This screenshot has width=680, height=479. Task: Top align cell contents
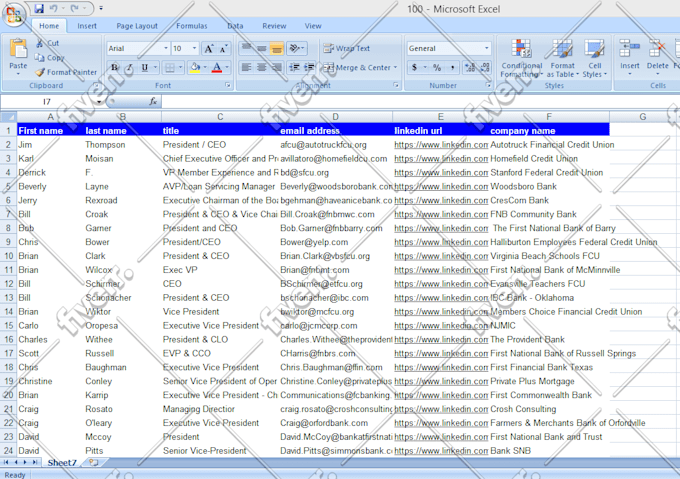coord(246,48)
